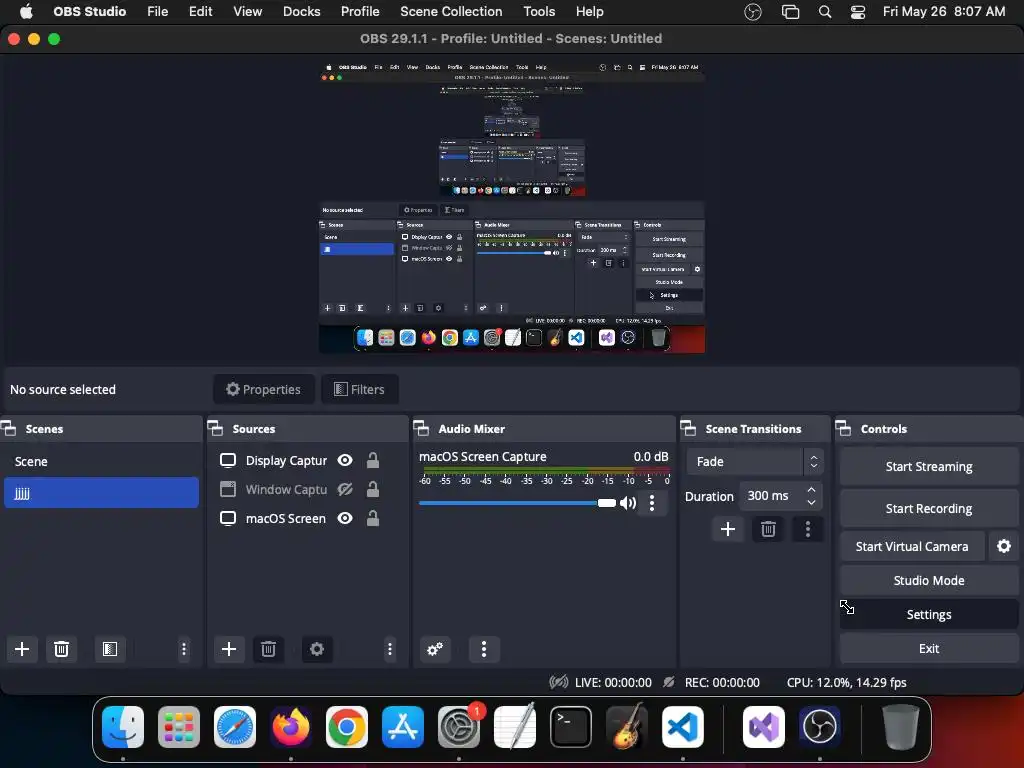Pop out the Sources dock icon

[216, 428]
